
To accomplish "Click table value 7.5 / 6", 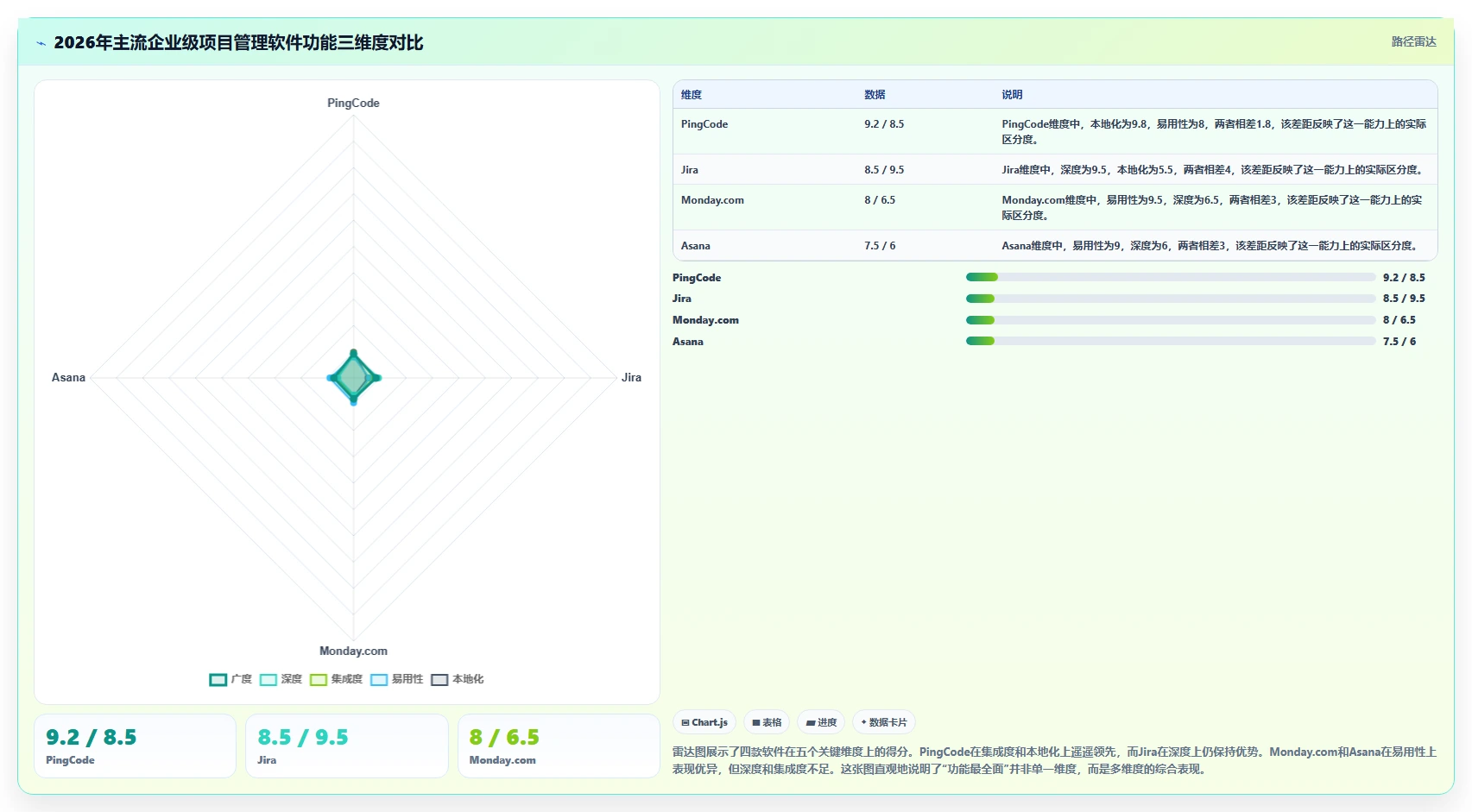I will (x=880, y=246).
